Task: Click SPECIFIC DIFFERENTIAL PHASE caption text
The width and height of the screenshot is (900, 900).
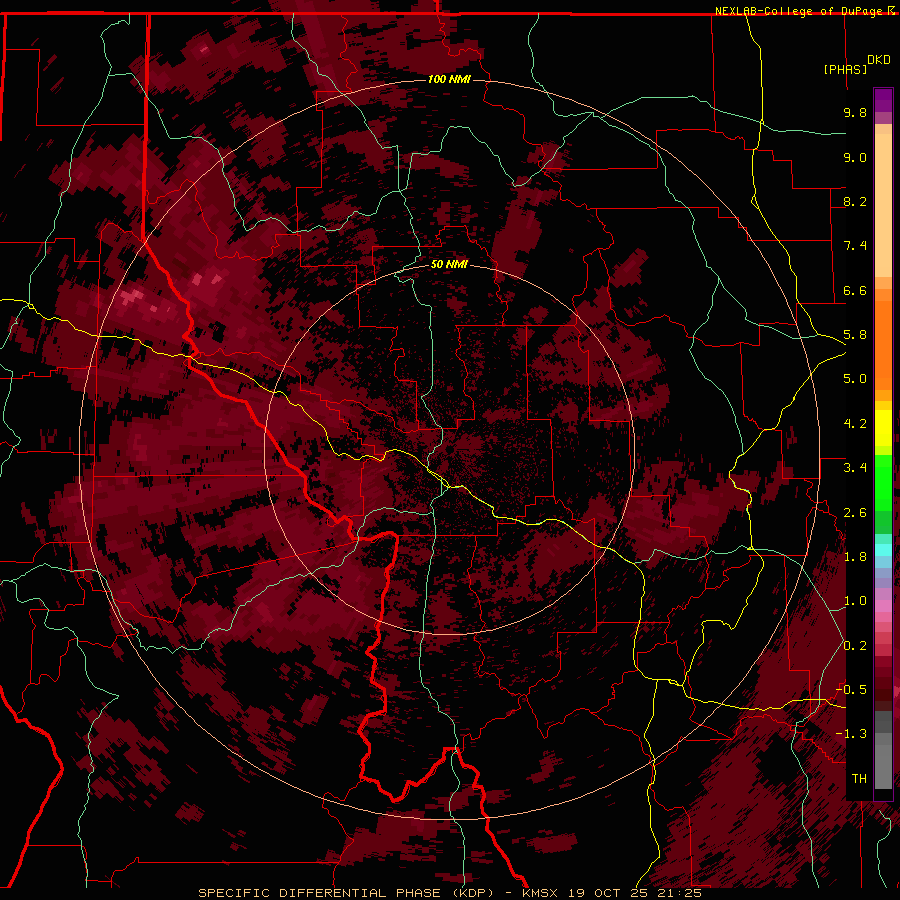Action: coord(319,893)
